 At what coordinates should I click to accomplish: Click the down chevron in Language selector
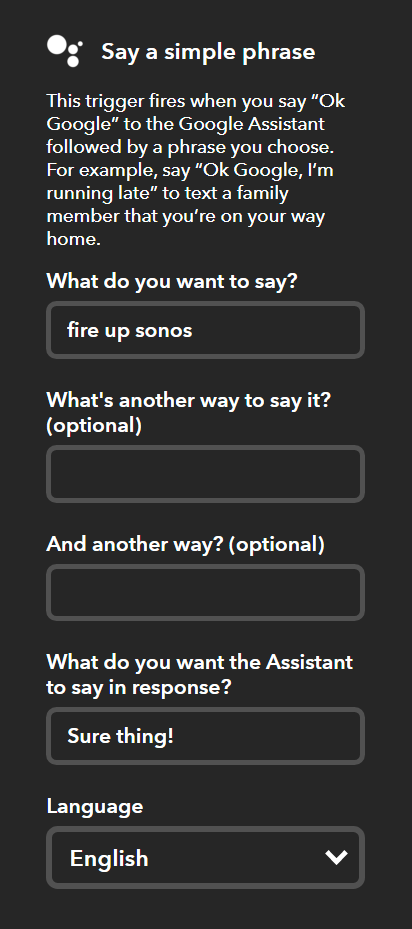coord(336,857)
